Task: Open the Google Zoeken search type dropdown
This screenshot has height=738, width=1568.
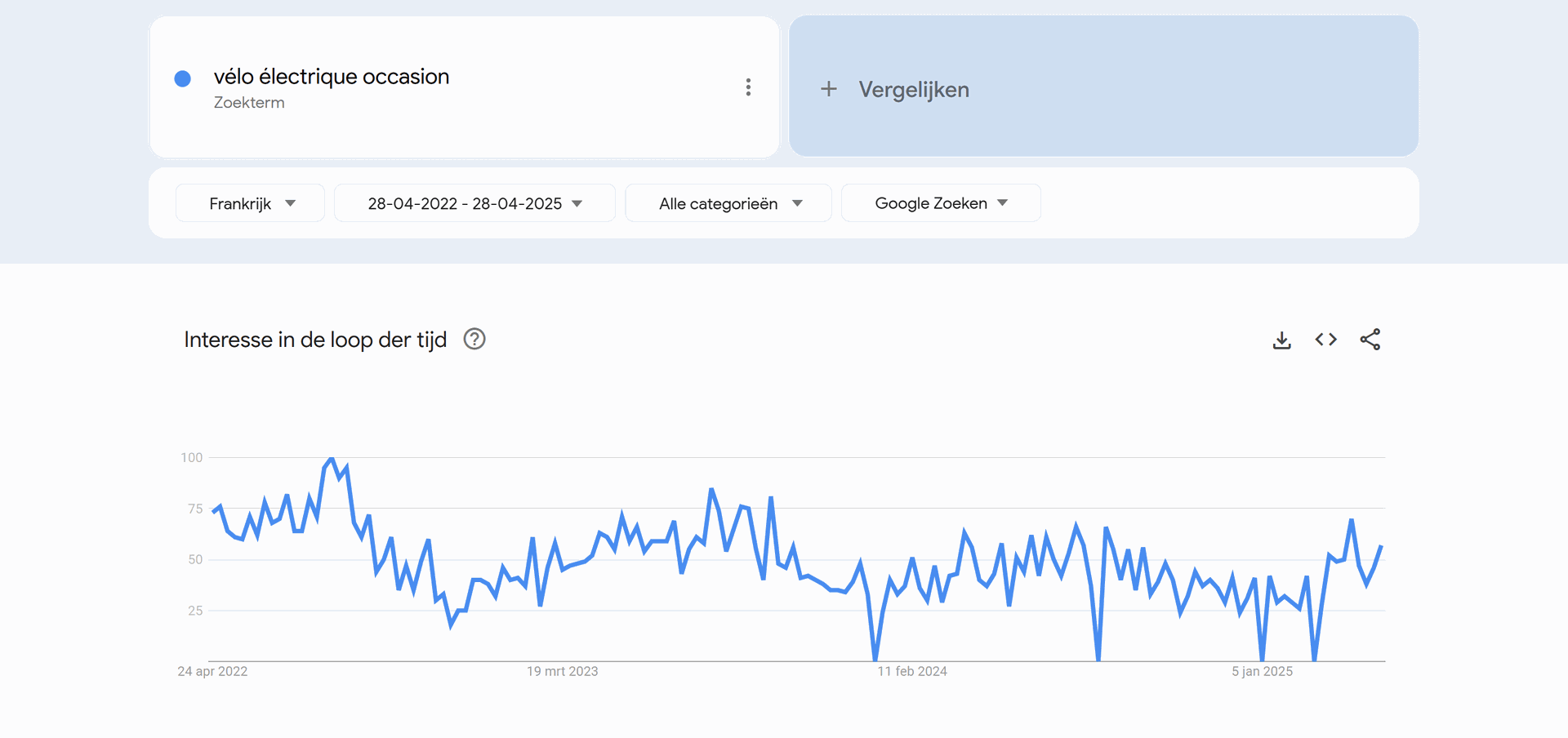Action: (941, 203)
